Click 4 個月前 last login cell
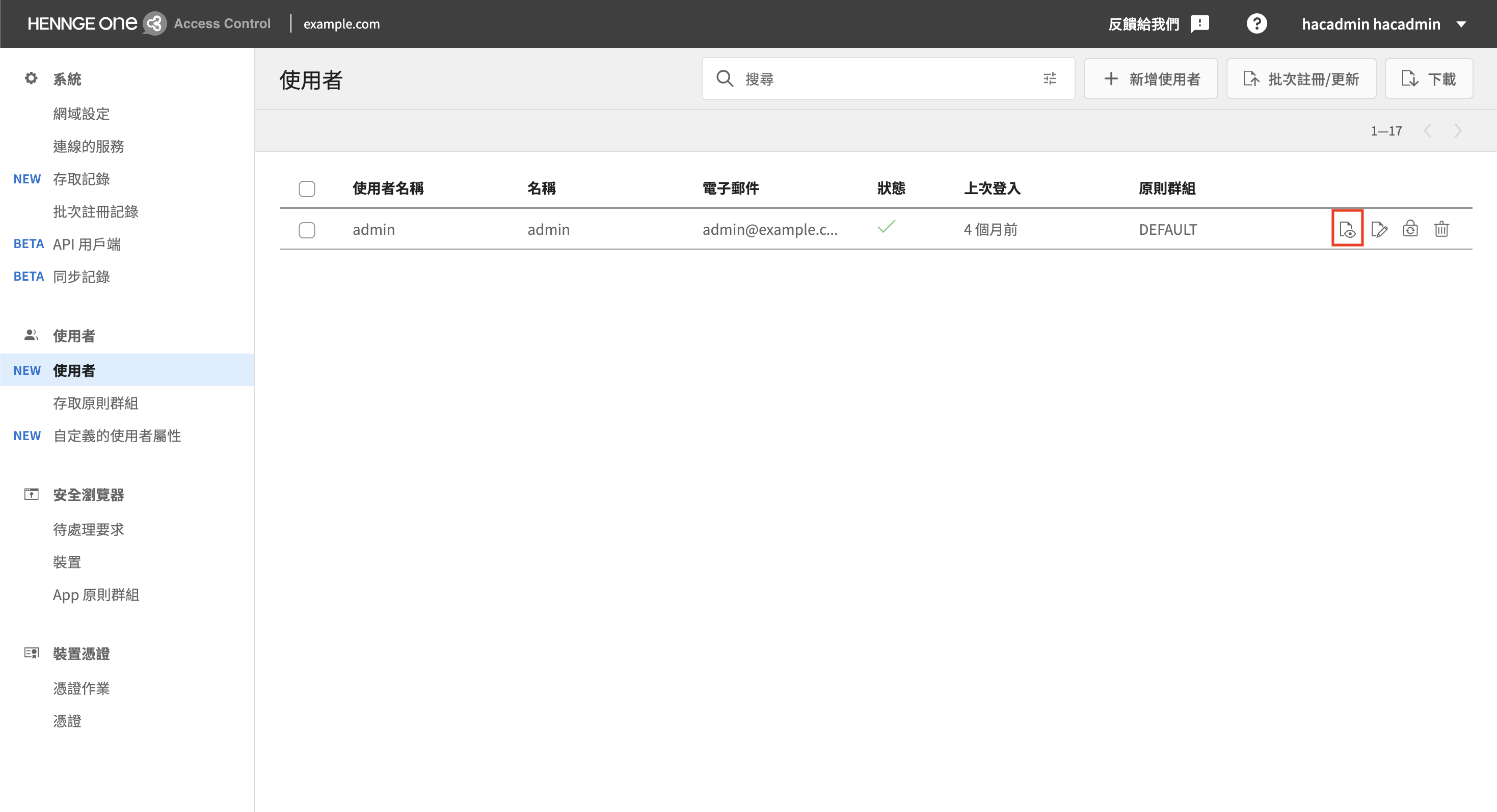Screen dimensions: 1497x812 point(991,229)
